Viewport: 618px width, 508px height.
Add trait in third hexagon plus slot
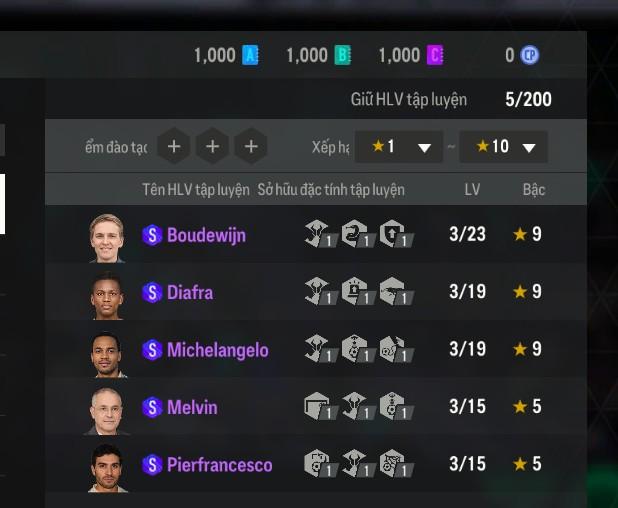point(251,147)
